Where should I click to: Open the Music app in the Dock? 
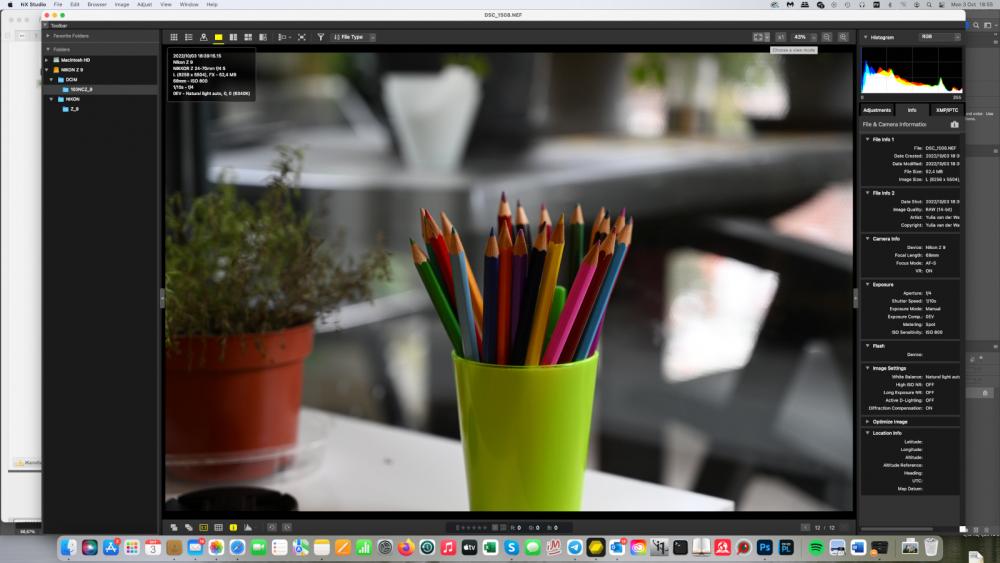pos(448,547)
